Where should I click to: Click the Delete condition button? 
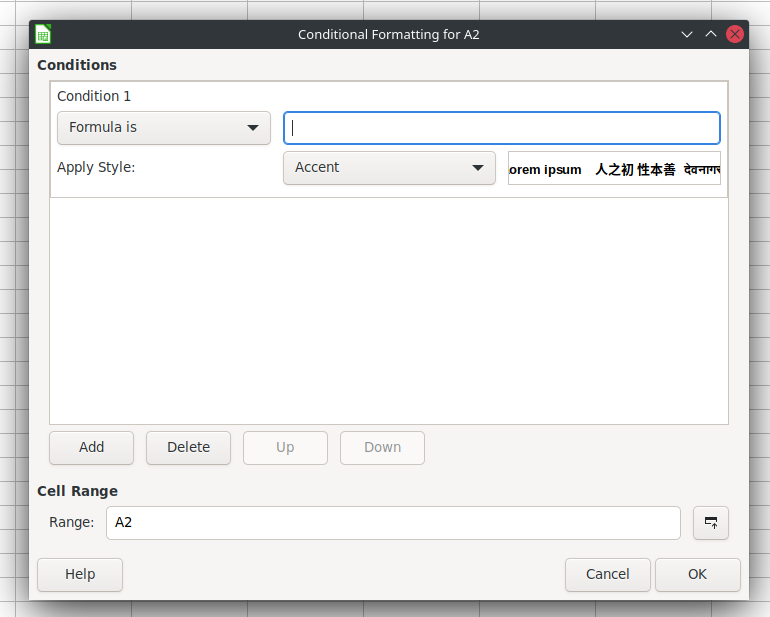189,448
